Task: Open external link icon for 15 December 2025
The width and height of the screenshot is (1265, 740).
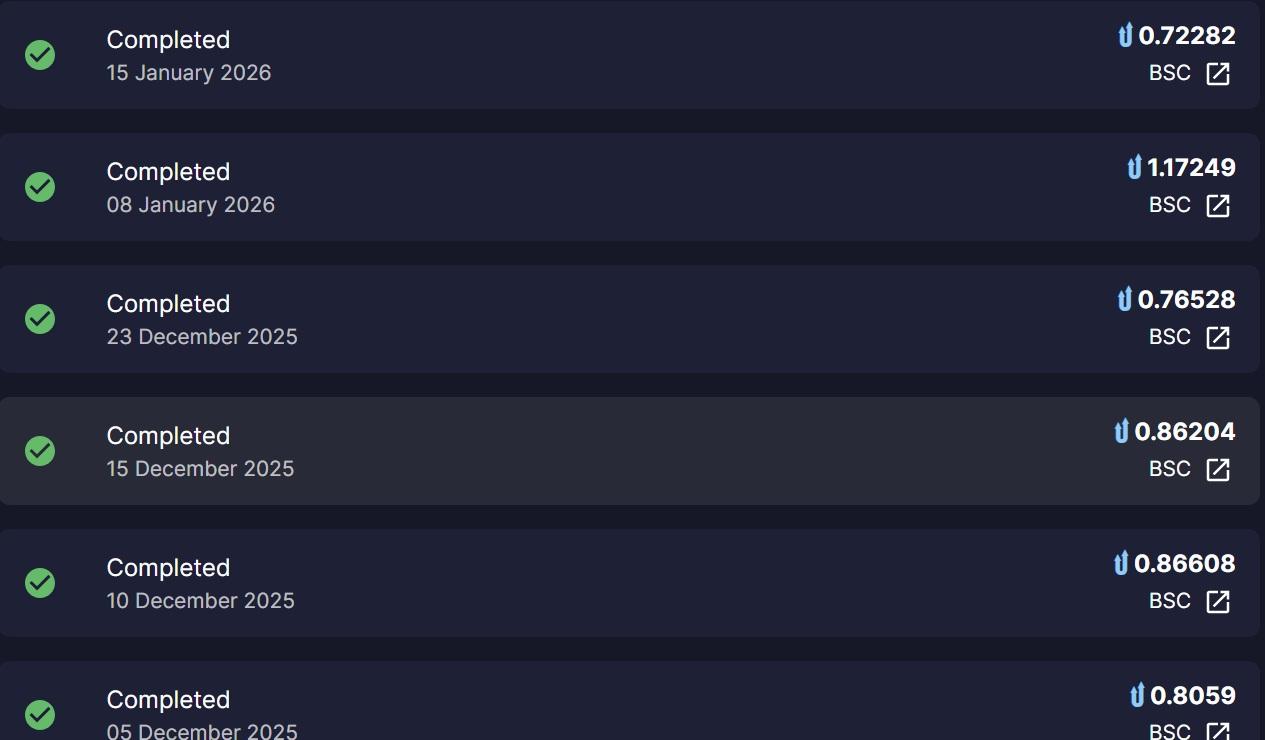Action: 1218,470
